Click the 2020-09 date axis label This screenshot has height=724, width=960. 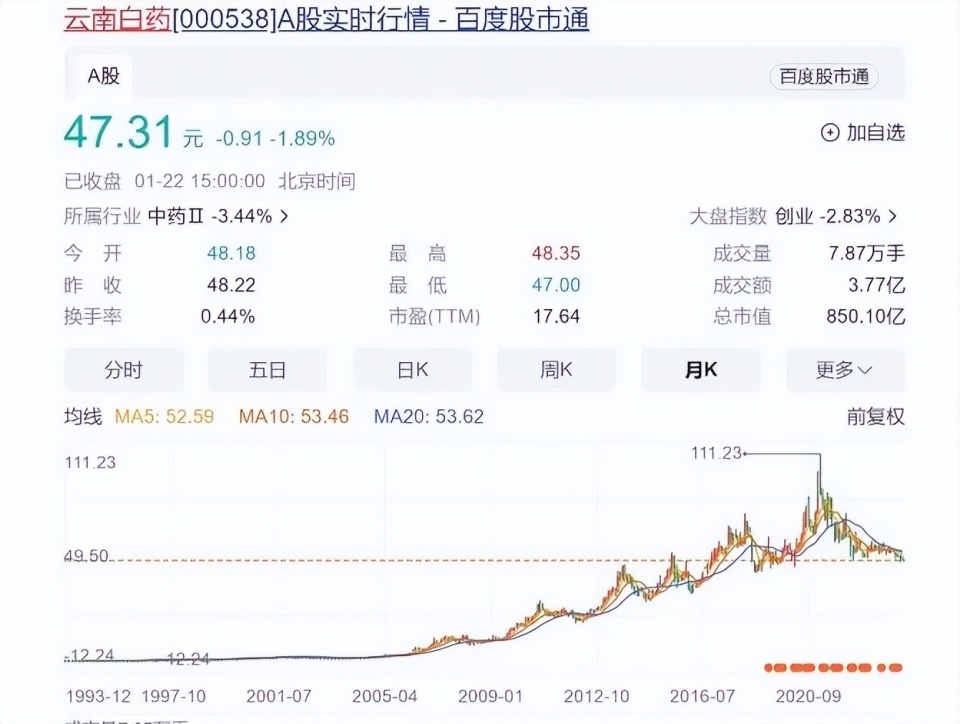point(808,696)
